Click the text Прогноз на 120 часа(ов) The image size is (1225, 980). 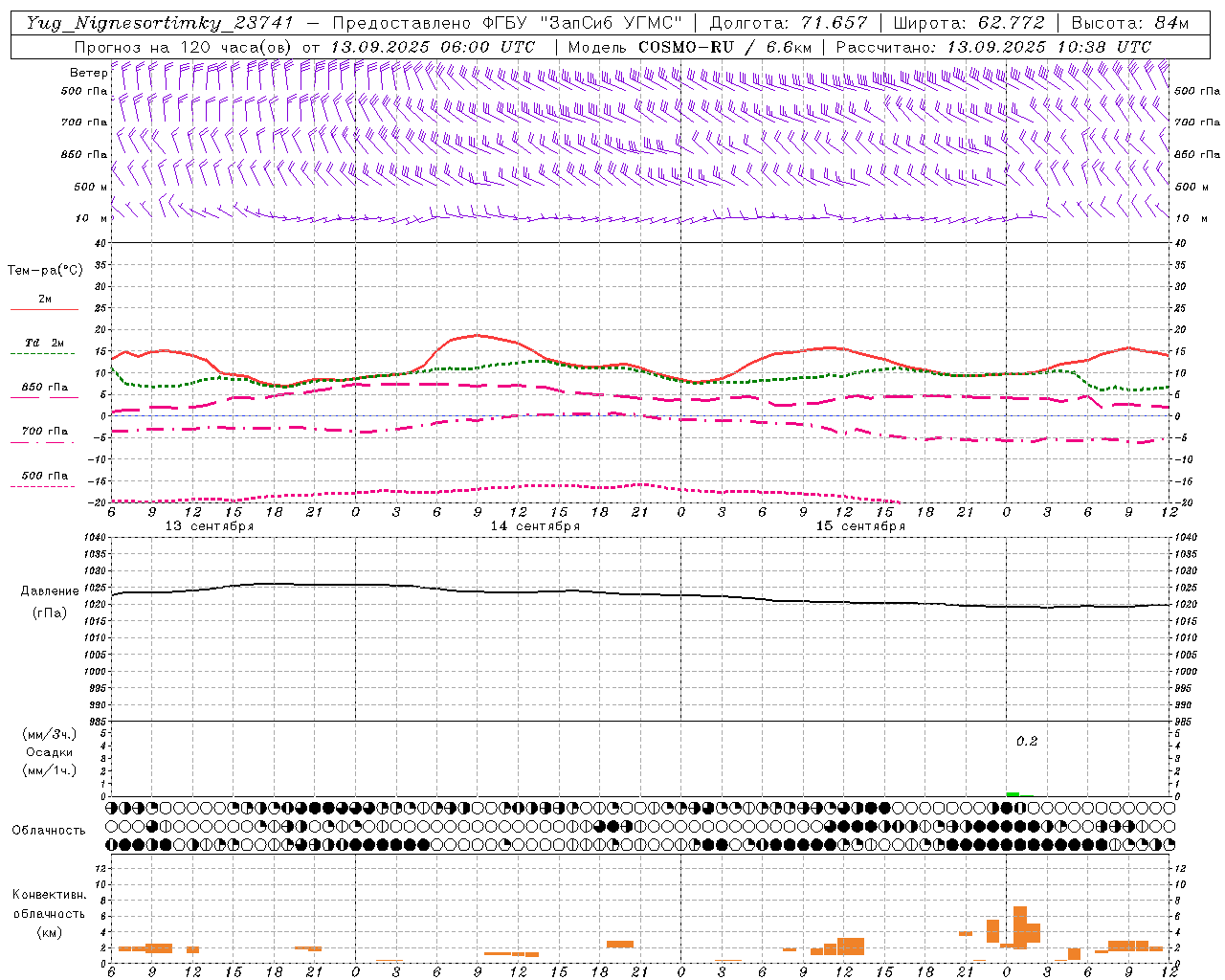185,47
